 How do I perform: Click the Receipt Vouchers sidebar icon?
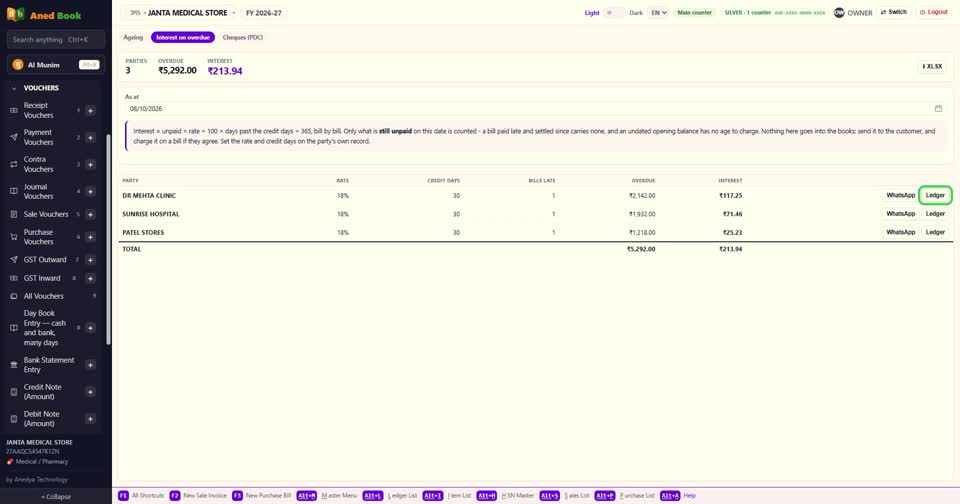point(13,111)
